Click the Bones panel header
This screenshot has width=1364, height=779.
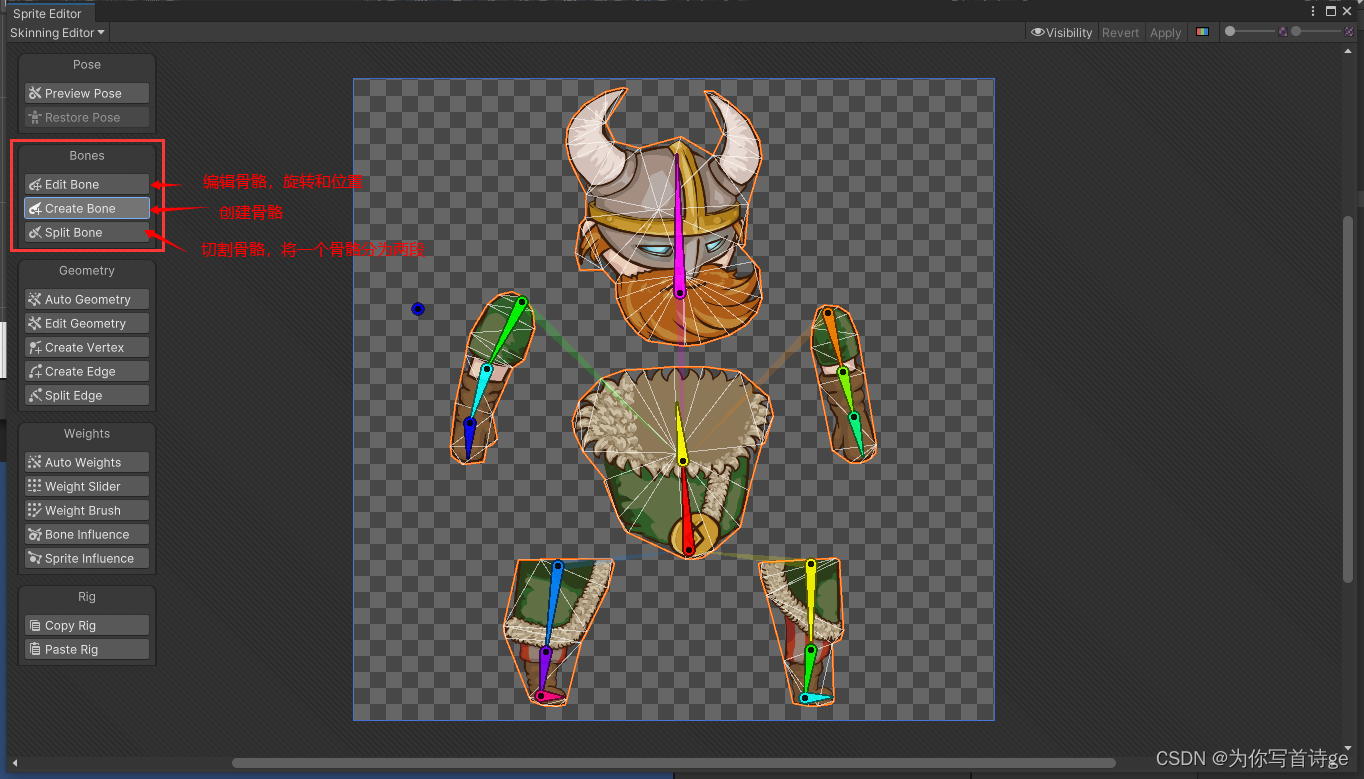coord(87,155)
